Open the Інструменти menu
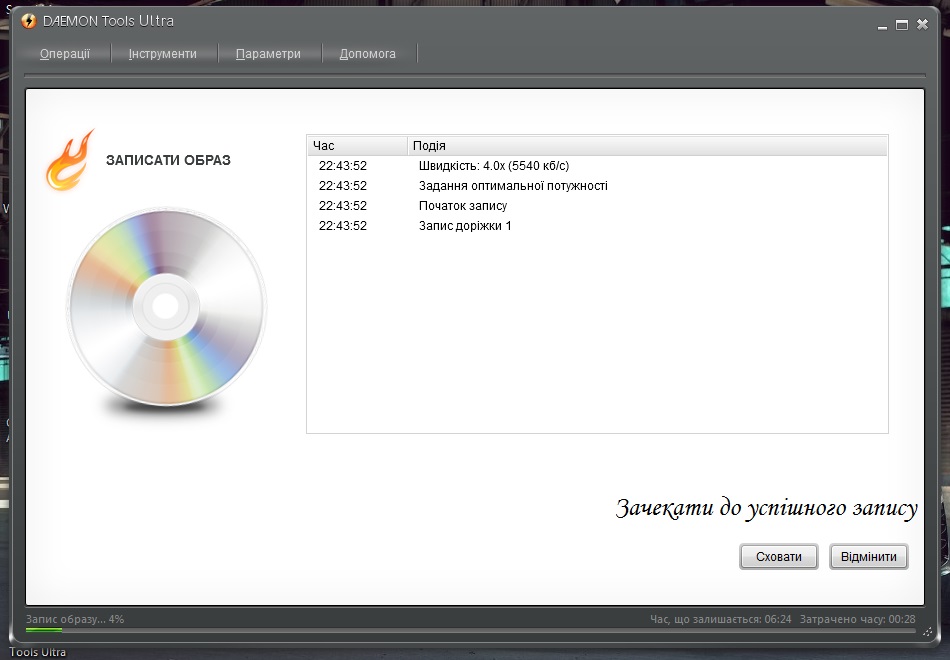 (x=162, y=54)
